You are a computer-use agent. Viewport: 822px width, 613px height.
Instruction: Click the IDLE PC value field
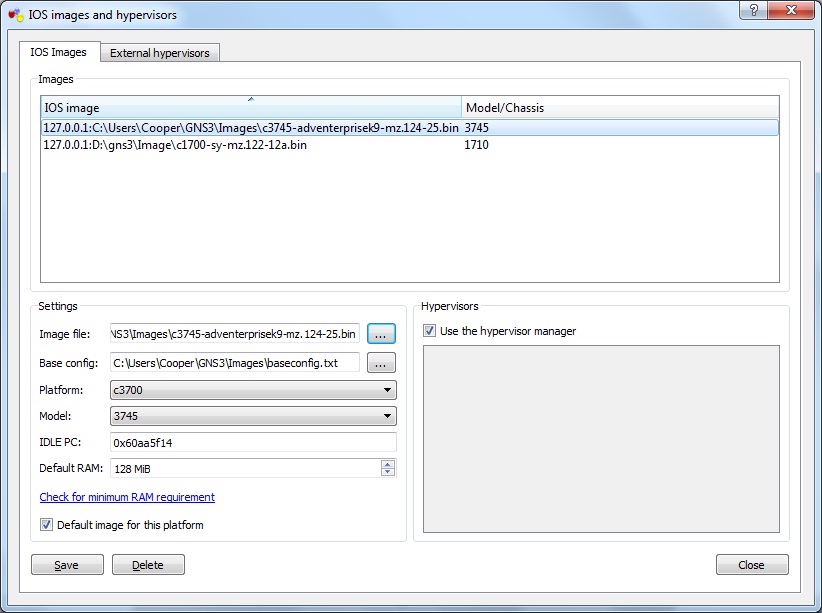point(253,443)
